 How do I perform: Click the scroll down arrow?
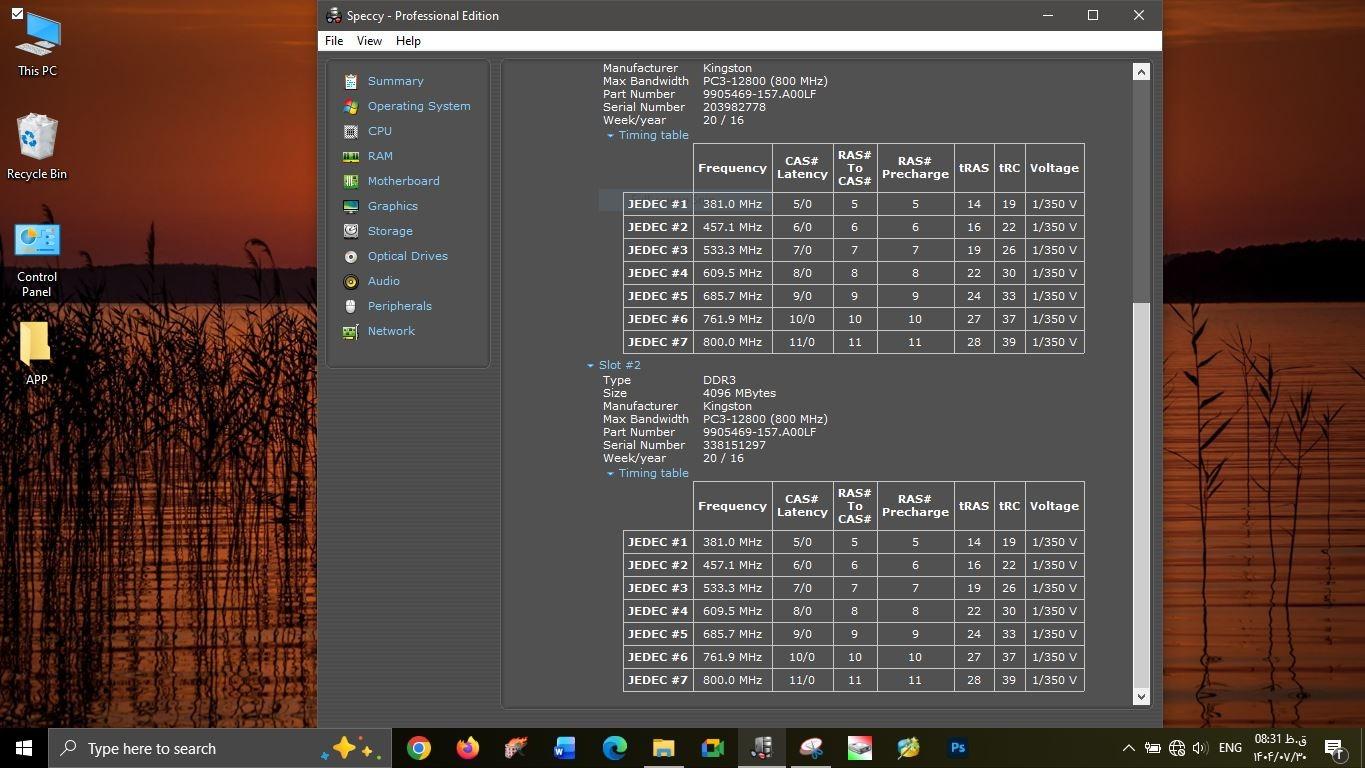coord(1141,697)
